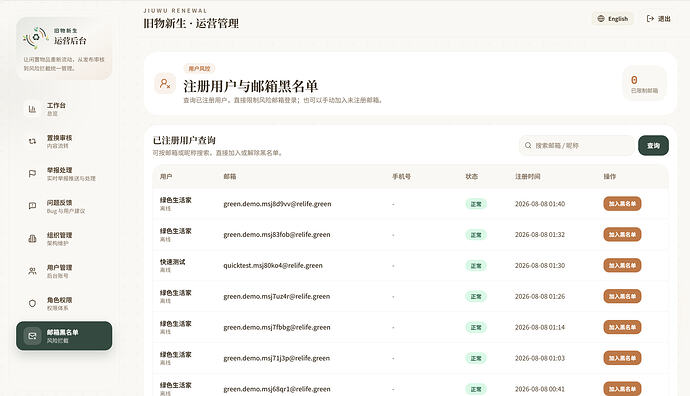Click the 查询 search button
Screen dimensions: 690x396
point(653,145)
